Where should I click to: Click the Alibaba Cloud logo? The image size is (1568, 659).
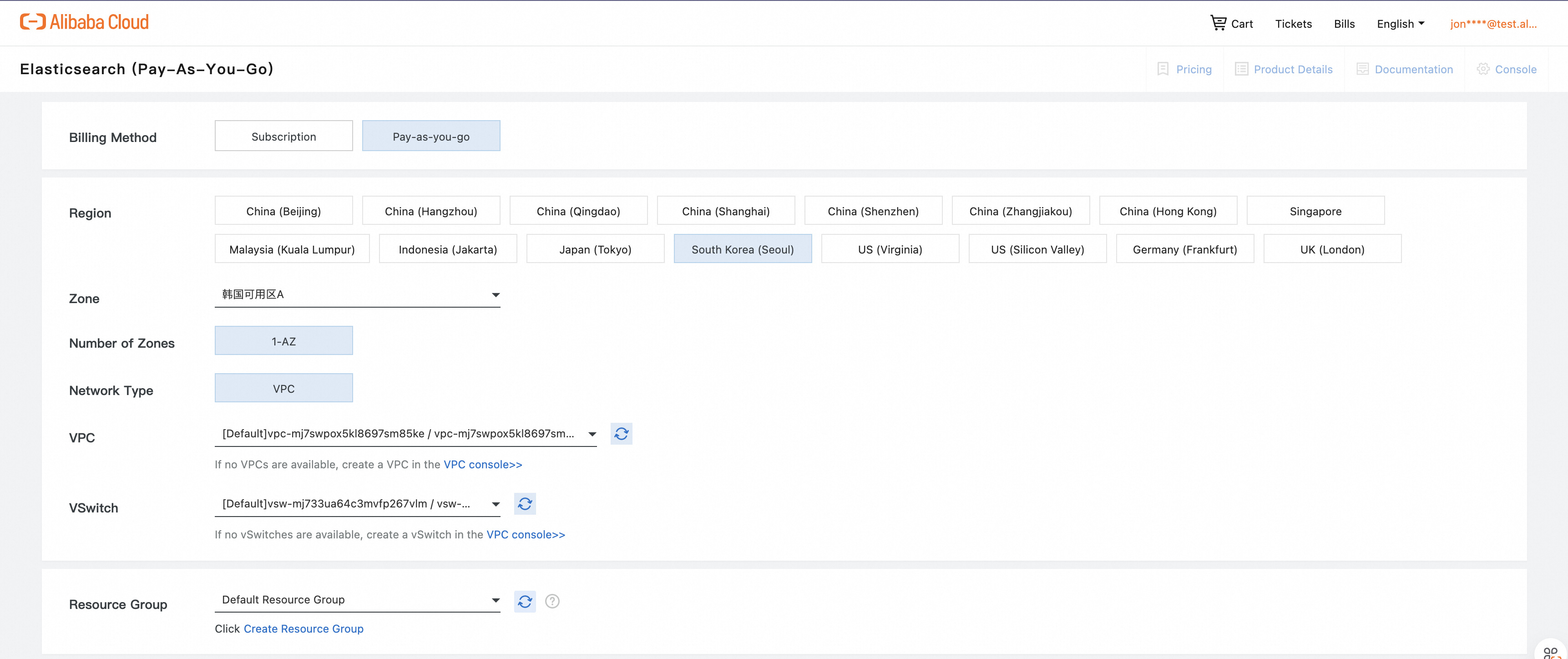(84, 22)
